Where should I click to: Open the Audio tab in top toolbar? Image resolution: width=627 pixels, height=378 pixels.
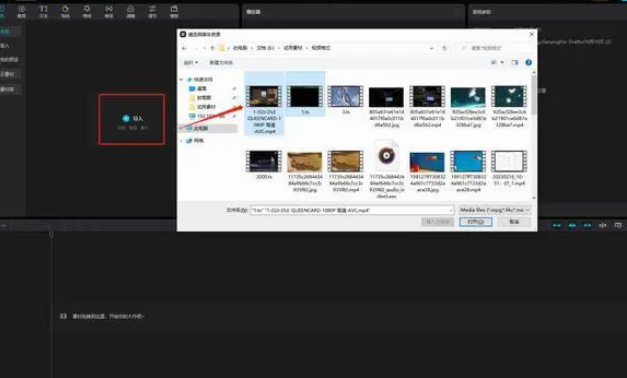click(x=22, y=11)
